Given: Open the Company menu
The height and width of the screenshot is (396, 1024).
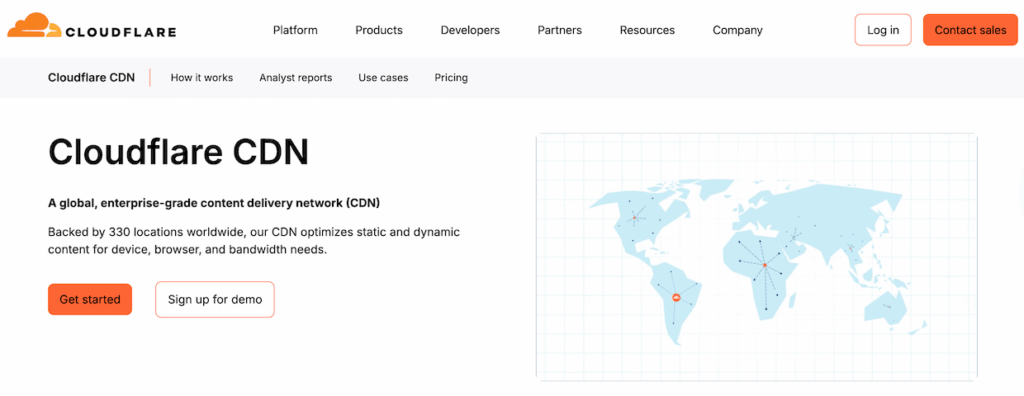Looking at the screenshot, I should (x=737, y=30).
